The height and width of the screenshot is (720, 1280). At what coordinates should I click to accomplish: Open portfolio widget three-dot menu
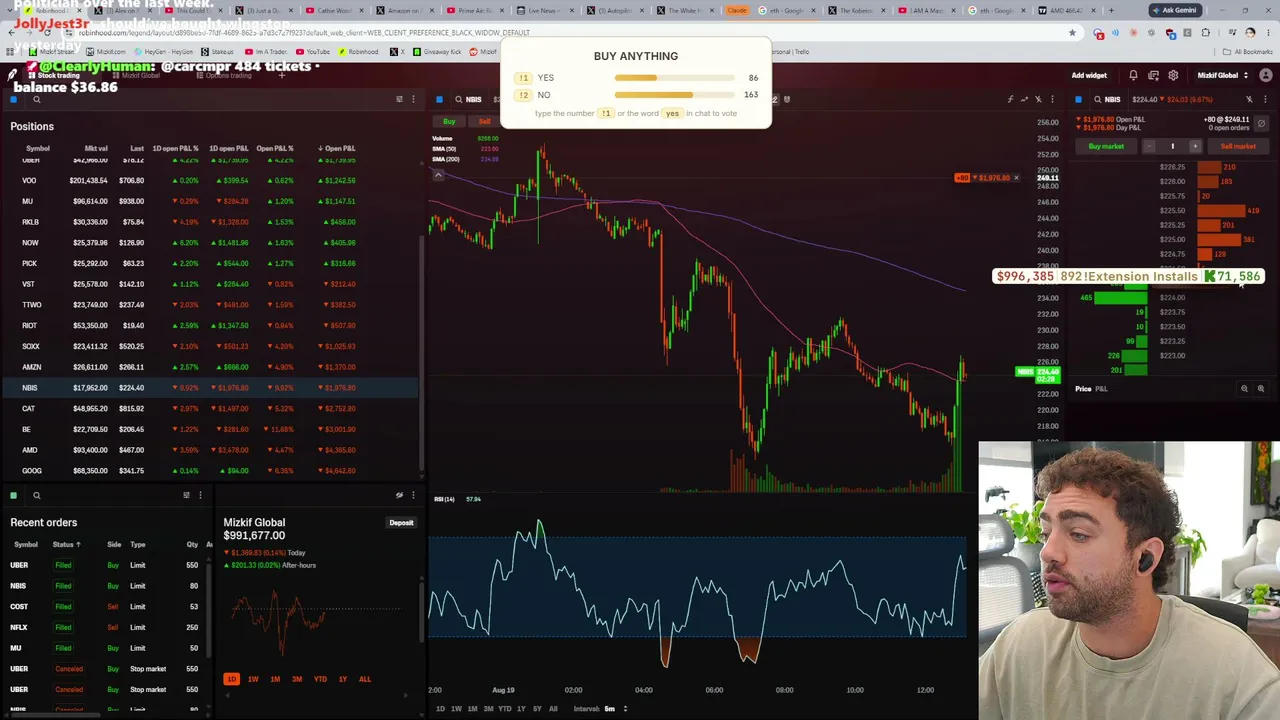click(x=413, y=495)
